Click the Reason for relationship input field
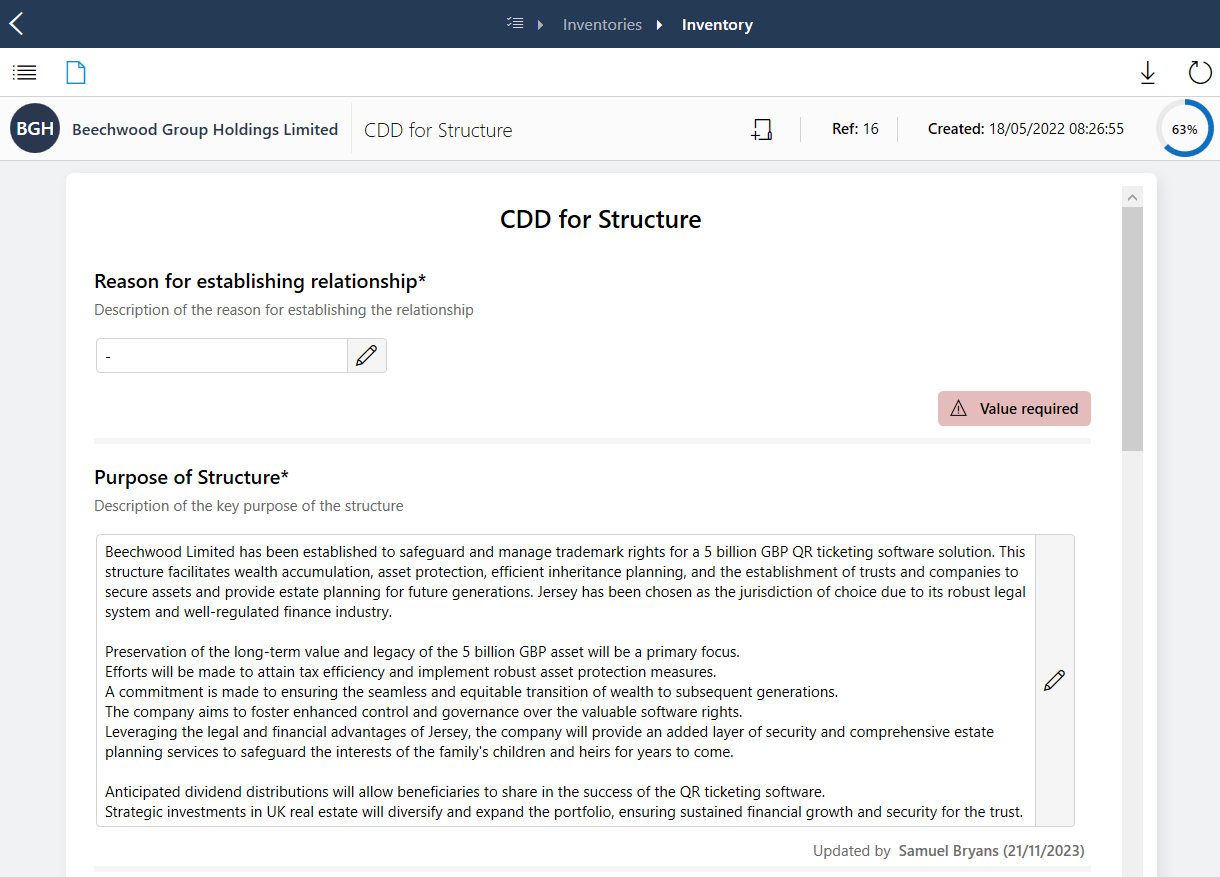This screenshot has width=1220, height=877. click(222, 355)
